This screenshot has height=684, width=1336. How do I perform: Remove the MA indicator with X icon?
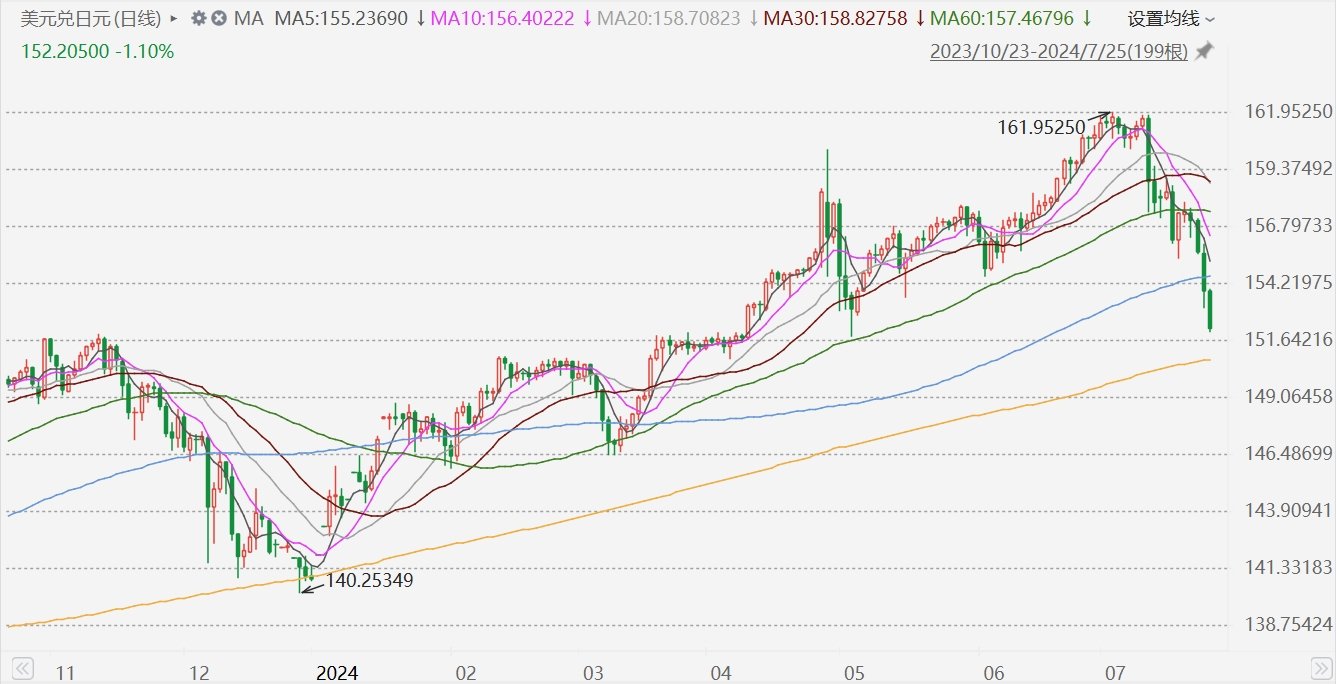click(x=218, y=18)
